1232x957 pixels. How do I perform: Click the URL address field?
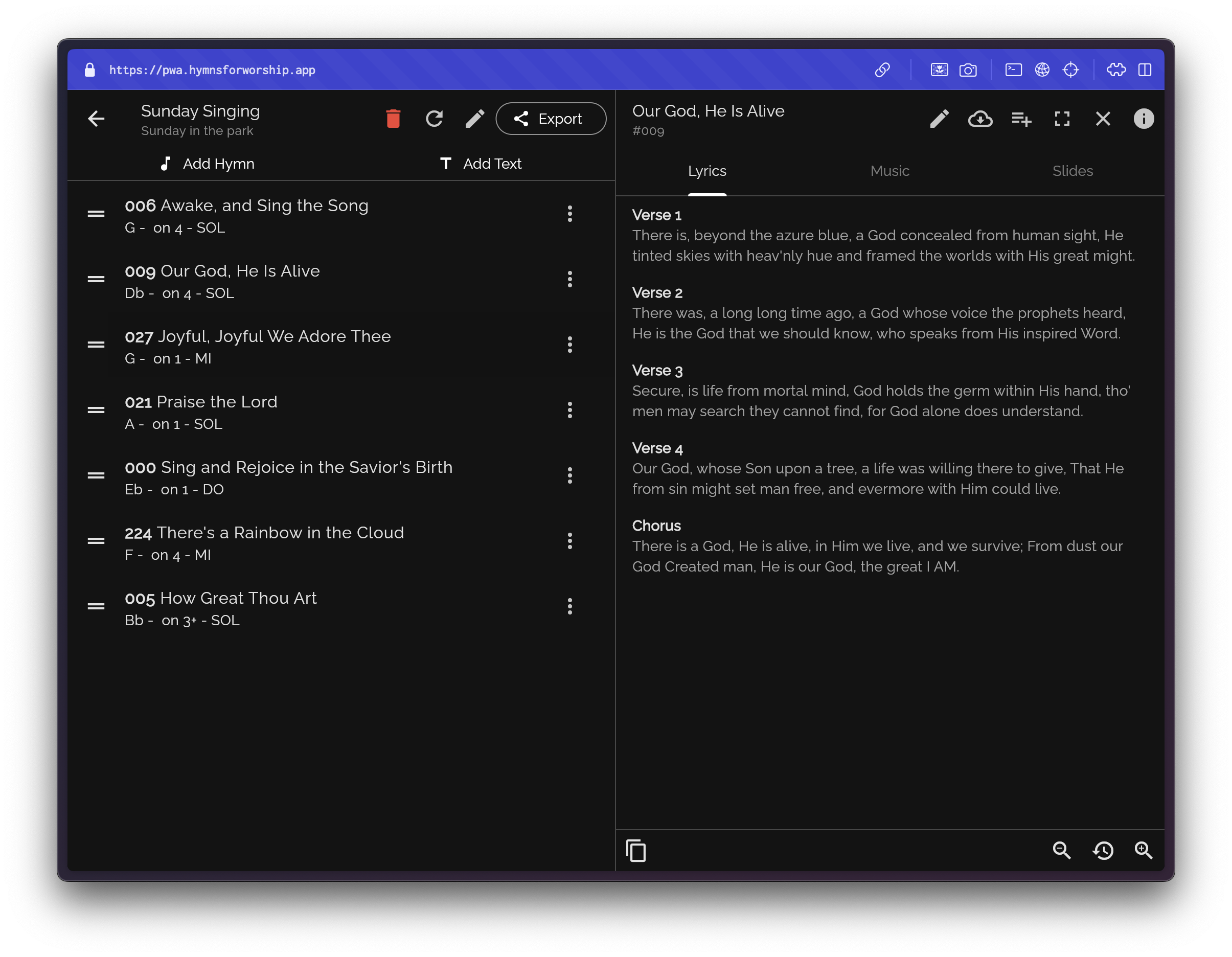212,70
